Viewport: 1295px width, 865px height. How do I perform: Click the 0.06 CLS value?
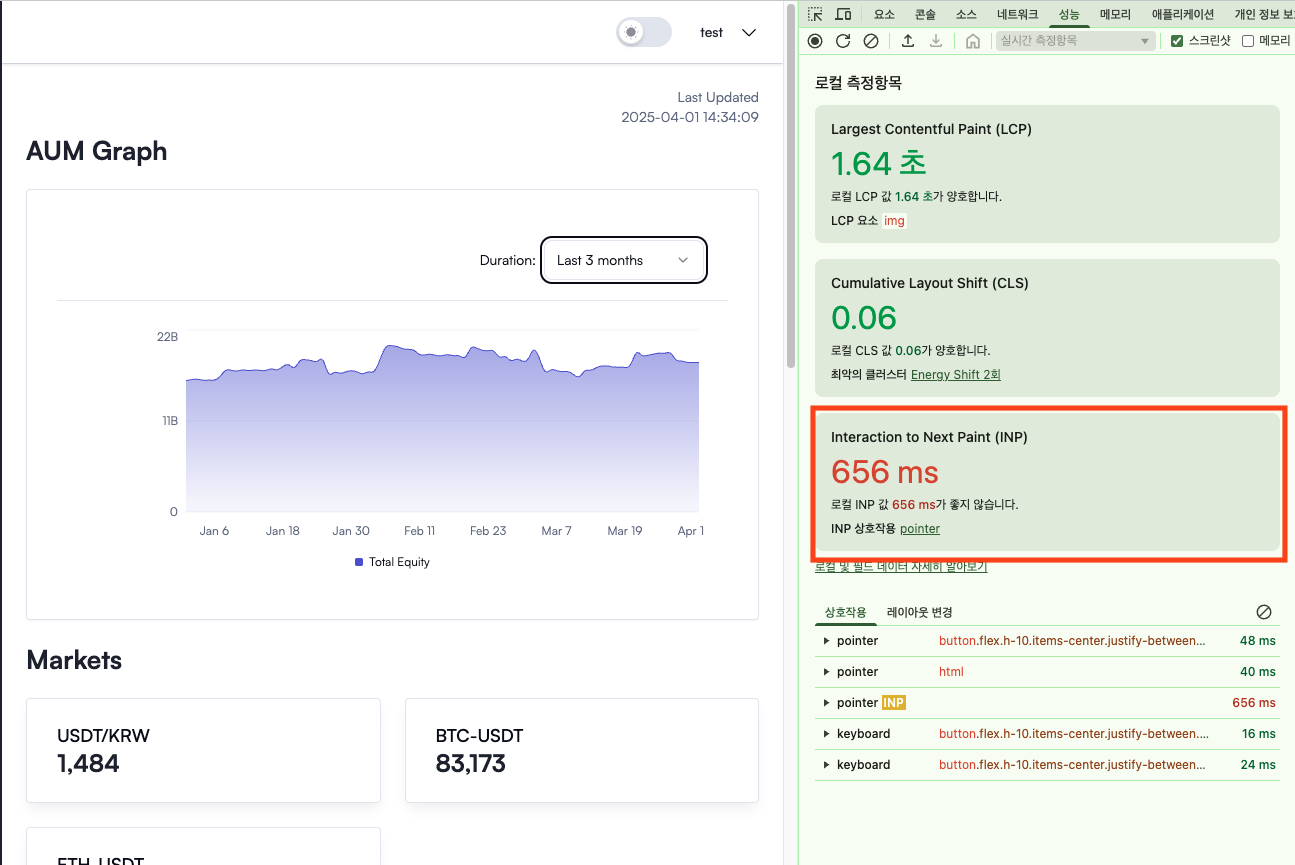[864, 318]
